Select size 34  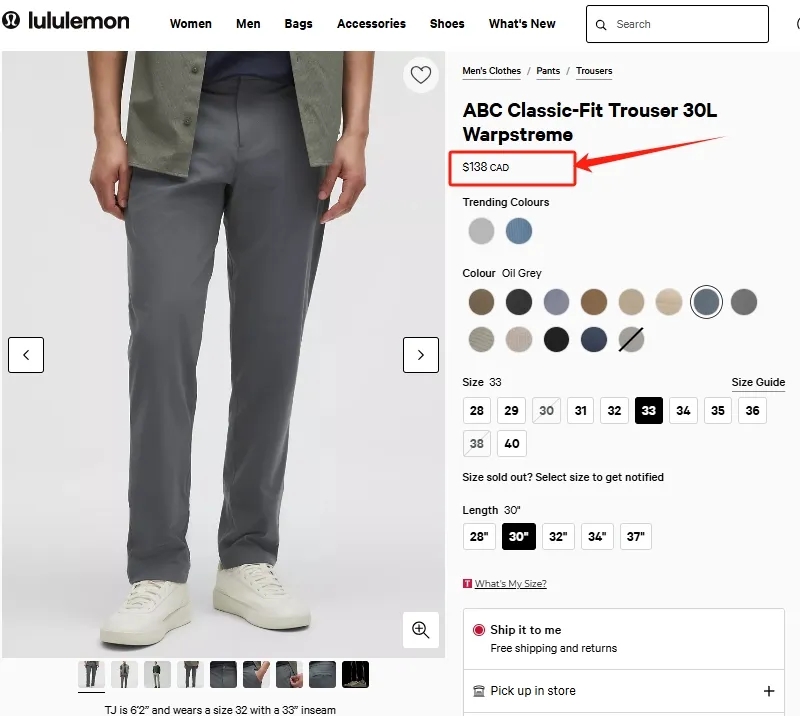(x=683, y=411)
